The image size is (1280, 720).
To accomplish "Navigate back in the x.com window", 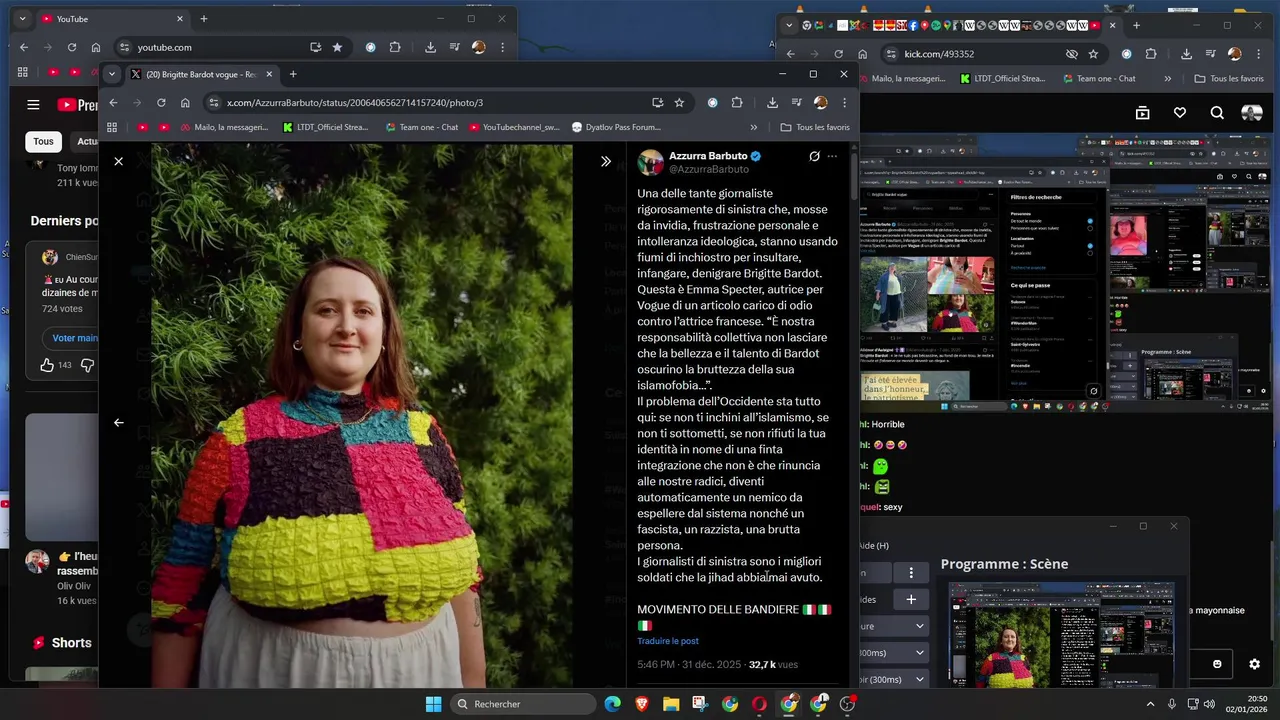I will [113, 102].
